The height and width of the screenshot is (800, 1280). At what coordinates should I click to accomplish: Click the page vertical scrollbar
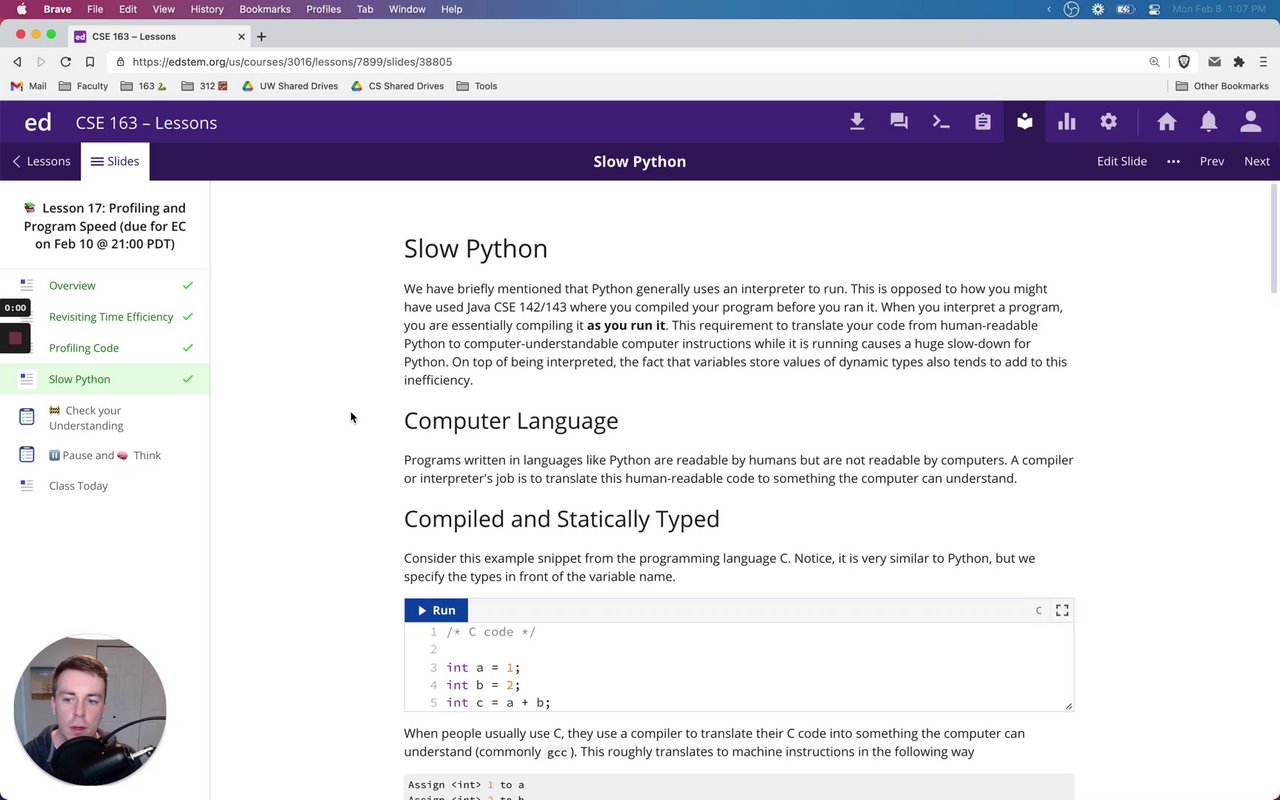1274,240
